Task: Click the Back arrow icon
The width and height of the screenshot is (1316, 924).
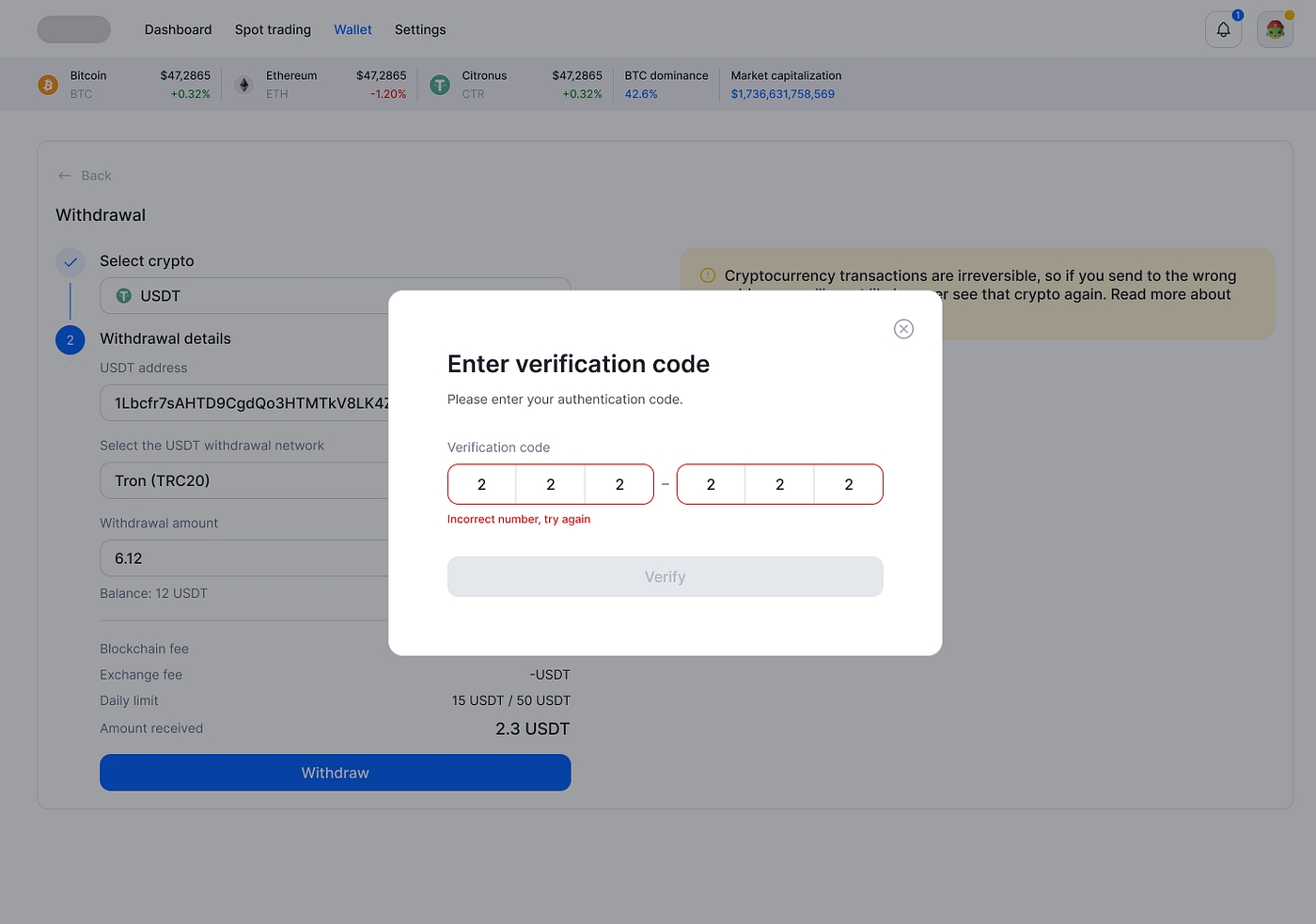Action: pyautogui.click(x=64, y=176)
